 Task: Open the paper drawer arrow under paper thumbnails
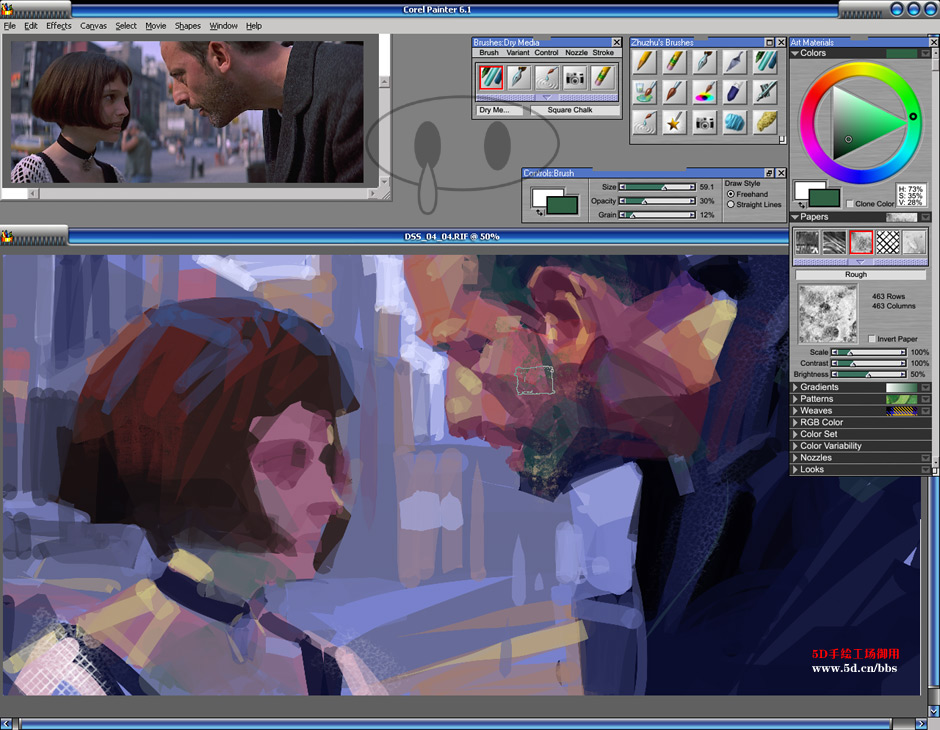(860, 262)
